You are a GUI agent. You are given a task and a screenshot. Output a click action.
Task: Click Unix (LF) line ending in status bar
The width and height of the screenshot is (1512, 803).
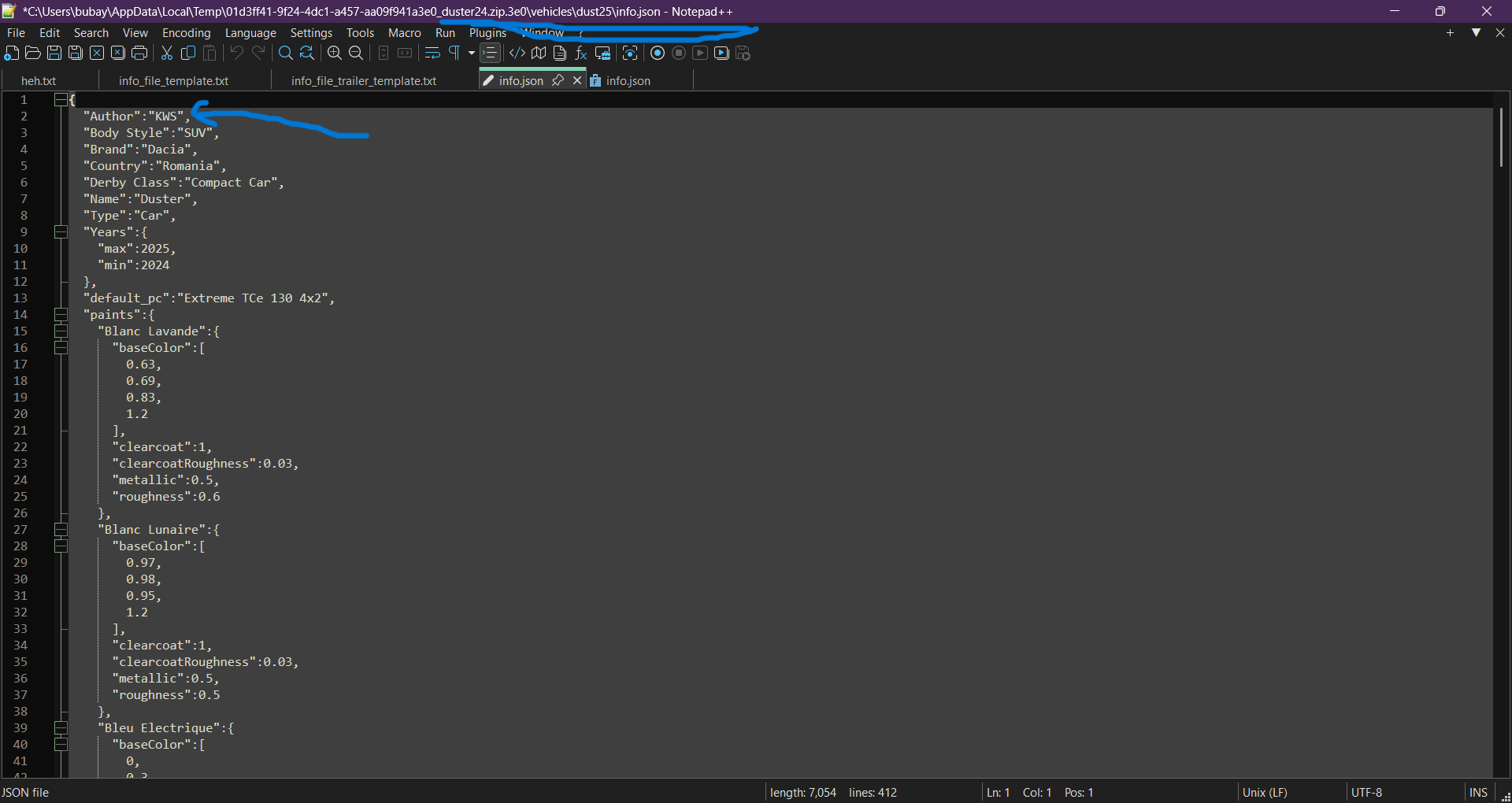point(1265,793)
